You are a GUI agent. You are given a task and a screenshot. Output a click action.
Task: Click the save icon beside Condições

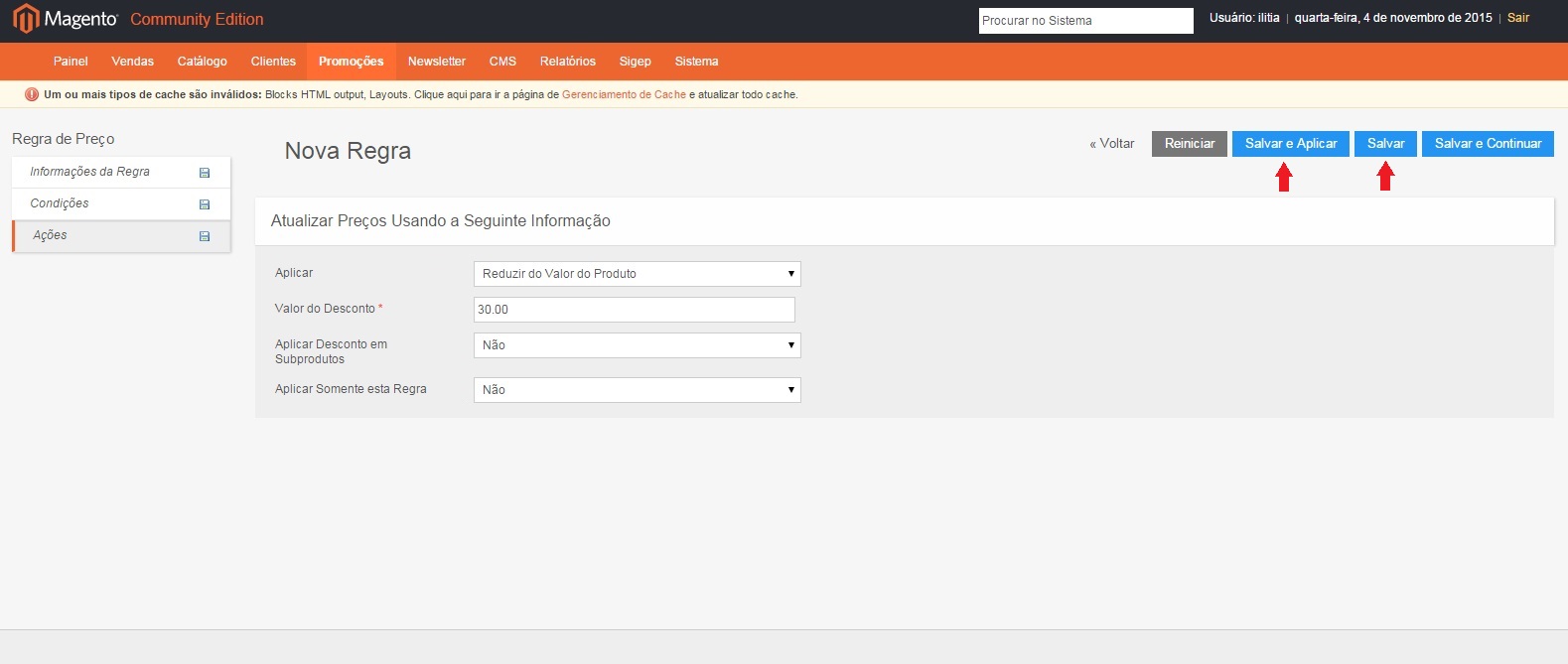pyautogui.click(x=205, y=204)
